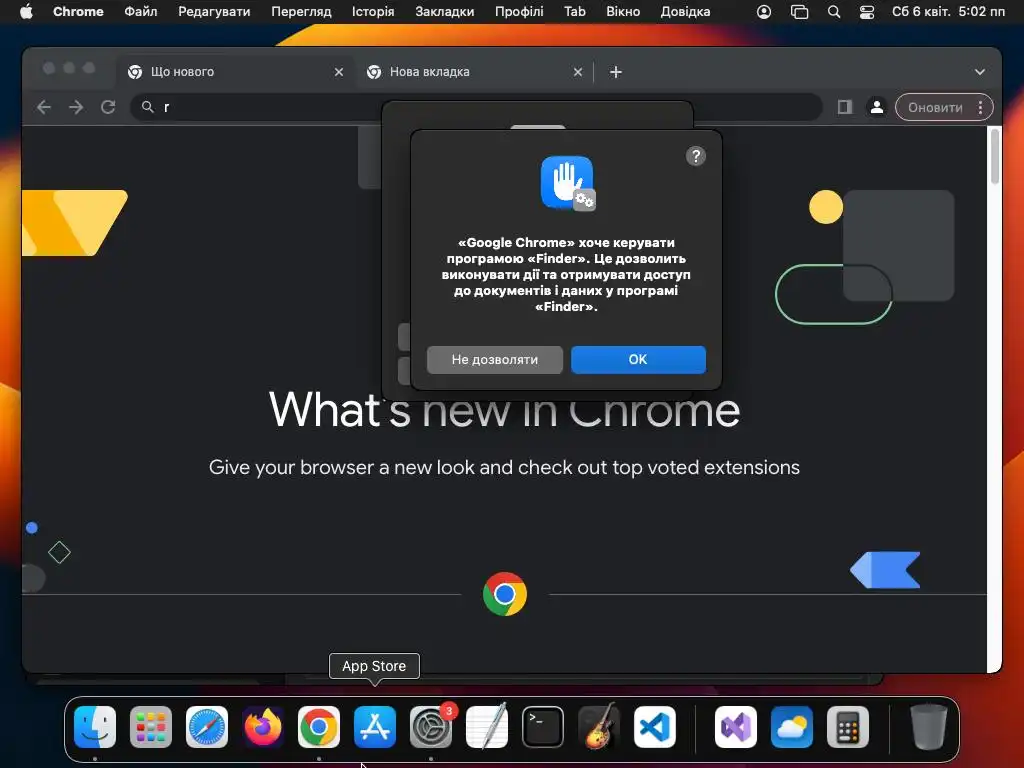This screenshot has width=1024, height=768.
Task: Open the "Перегляд" menu
Action: (x=301, y=12)
